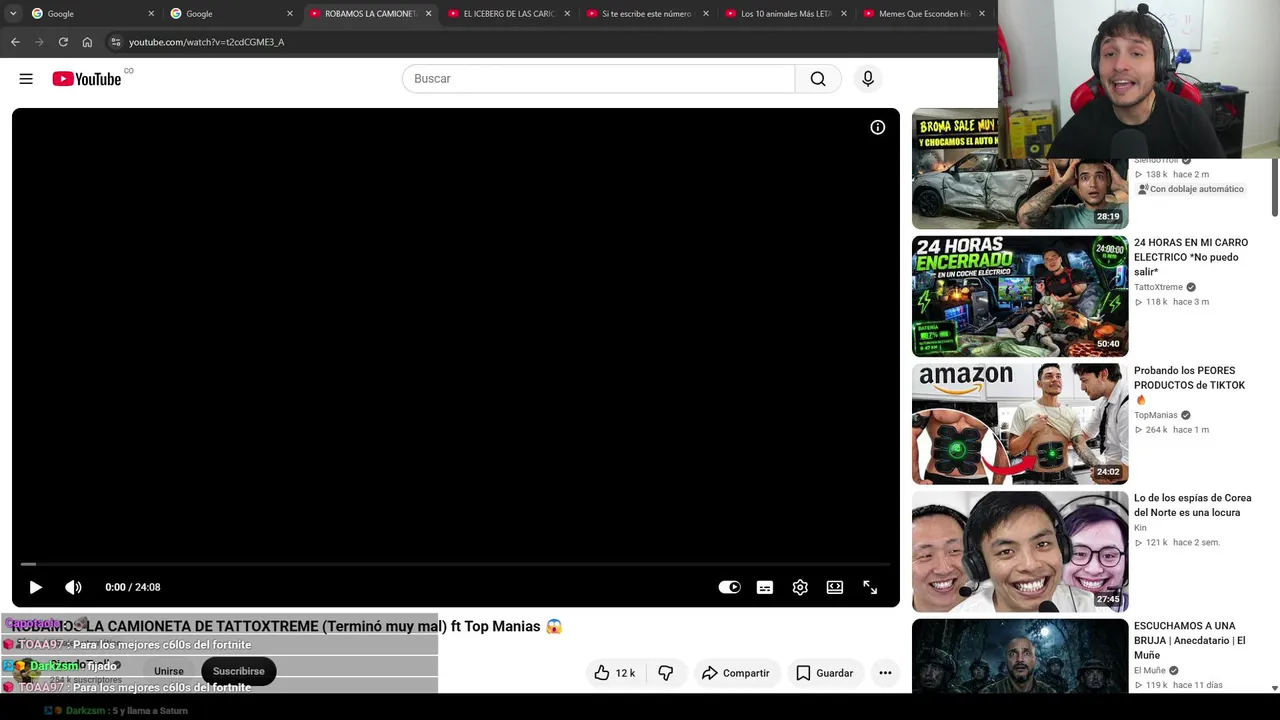Open 'ESCUCHAMOS A UNA BRUJA' video title
The image size is (1280, 720).
click(x=1190, y=640)
